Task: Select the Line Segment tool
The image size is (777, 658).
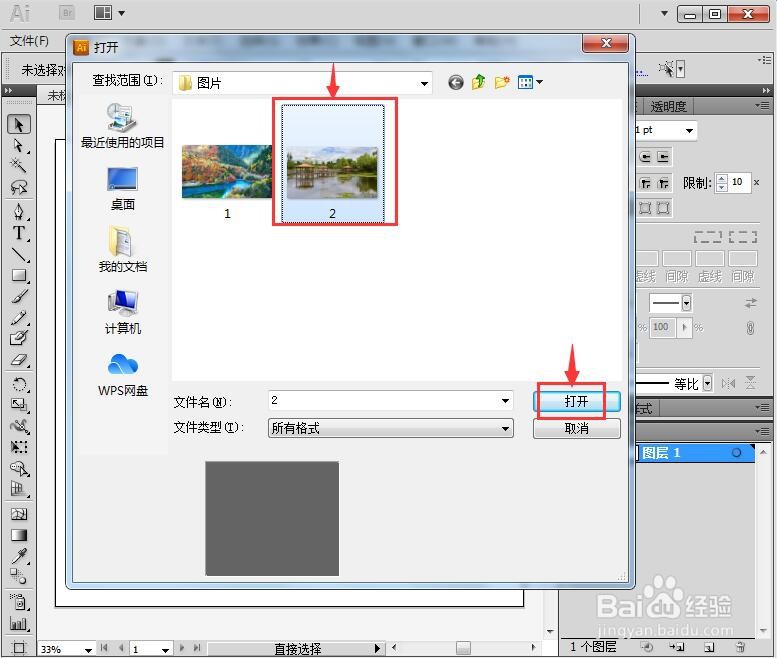Action: tap(19, 254)
